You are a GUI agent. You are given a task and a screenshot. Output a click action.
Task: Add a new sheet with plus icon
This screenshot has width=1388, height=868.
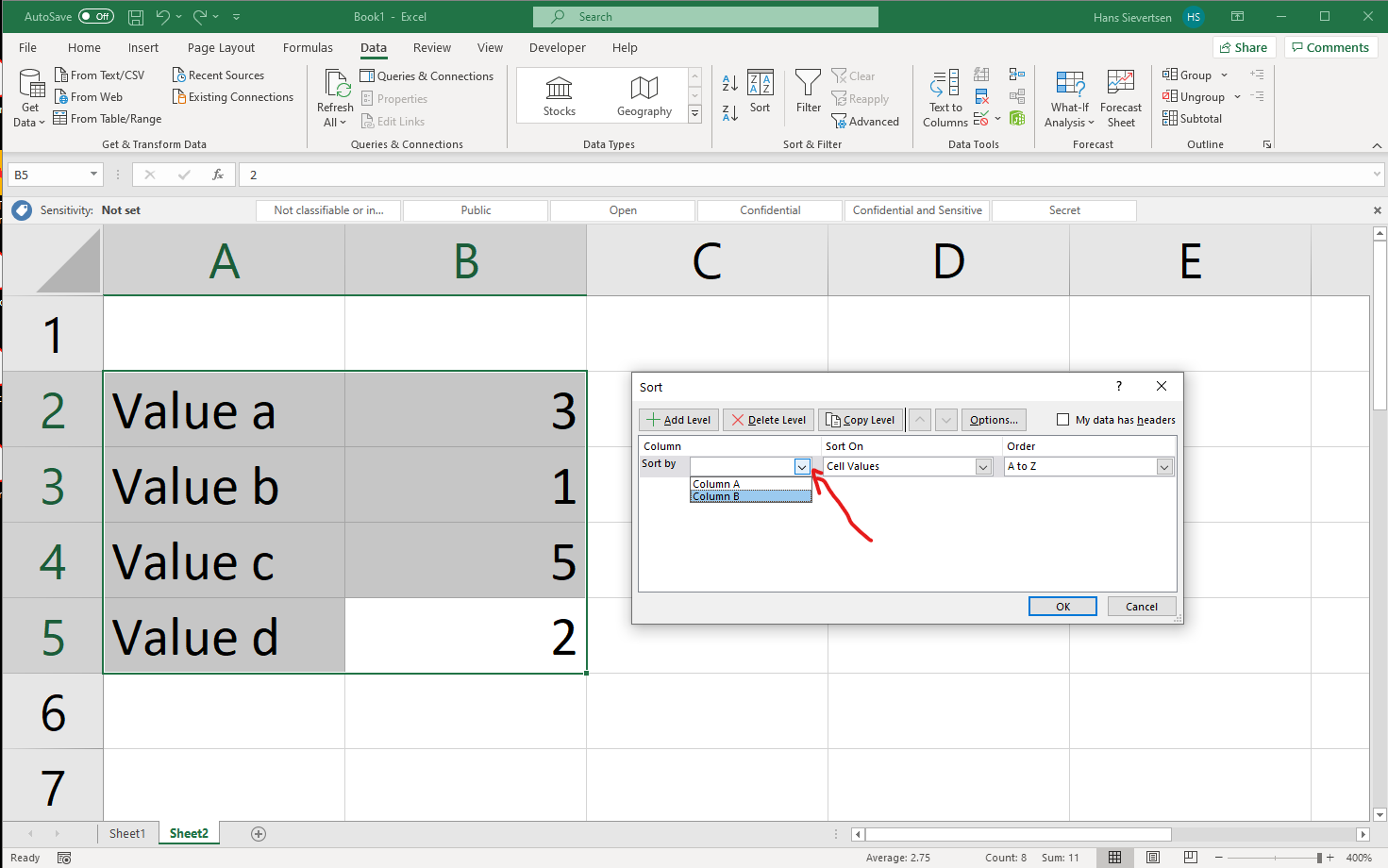[259, 834]
